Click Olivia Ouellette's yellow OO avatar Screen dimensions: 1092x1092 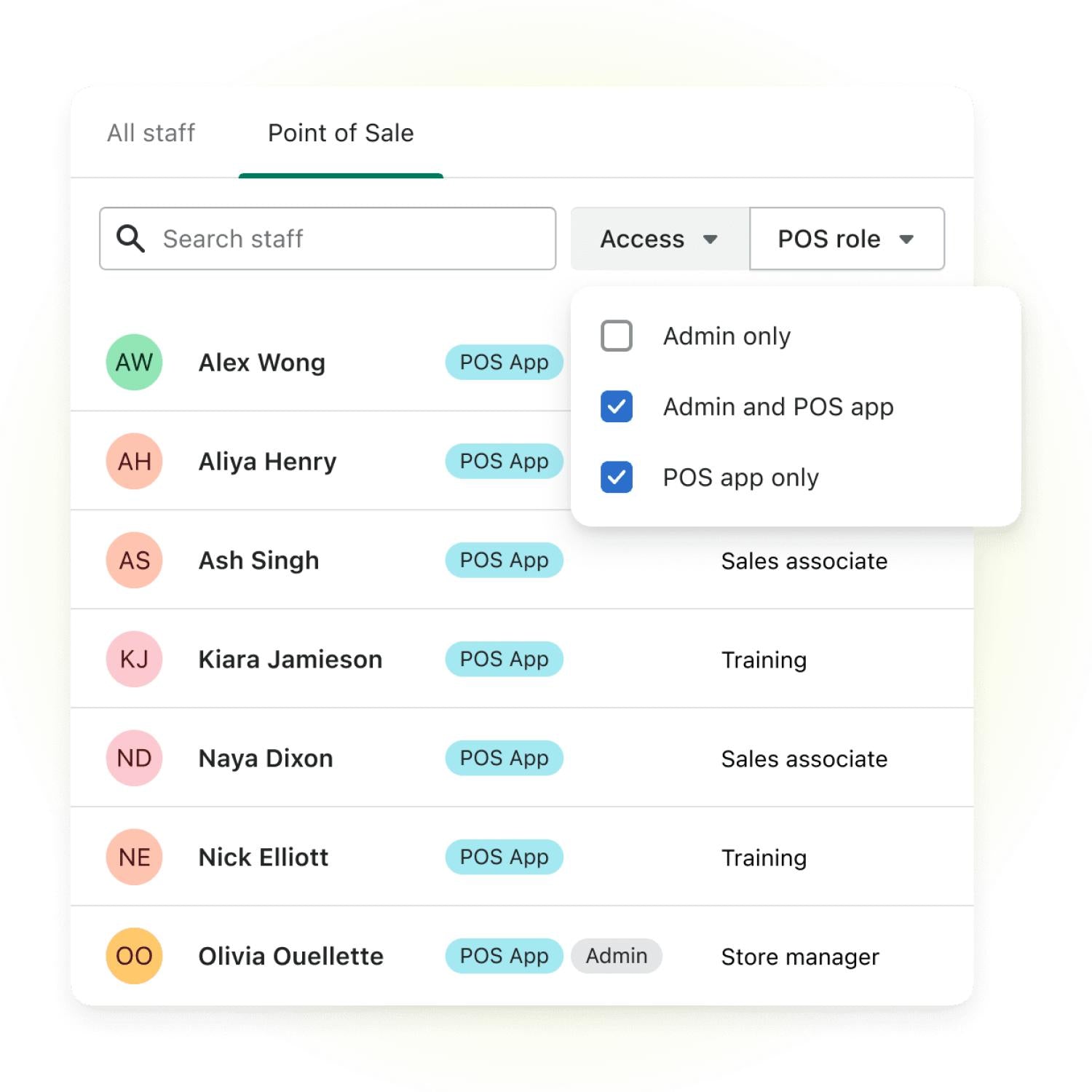click(x=134, y=956)
